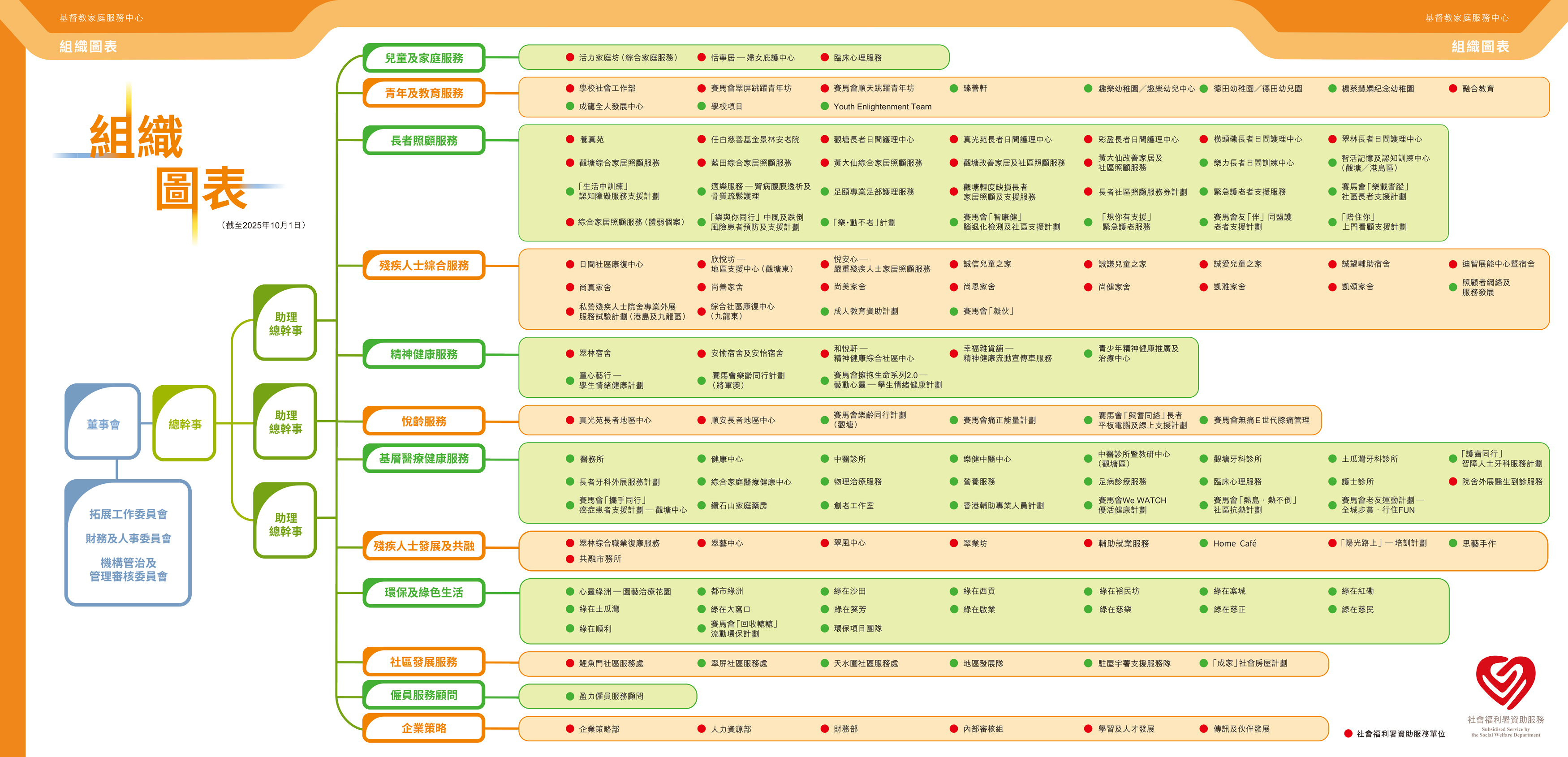This screenshot has width=1568, height=757.
Task: Click the green dot beside Home Café
Action: [x=1203, y=543]
